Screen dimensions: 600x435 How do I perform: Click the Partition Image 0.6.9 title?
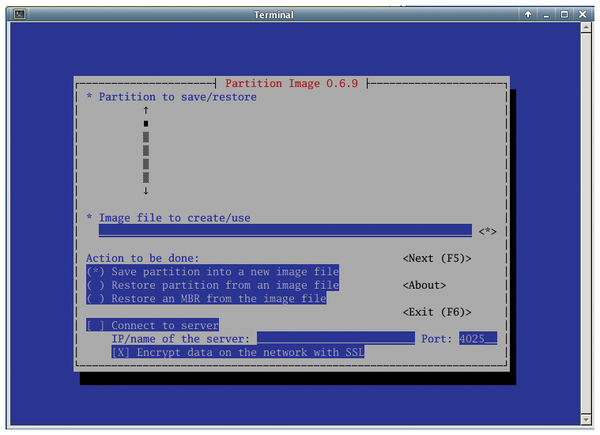pyautogui.click(x=291, y=83)
